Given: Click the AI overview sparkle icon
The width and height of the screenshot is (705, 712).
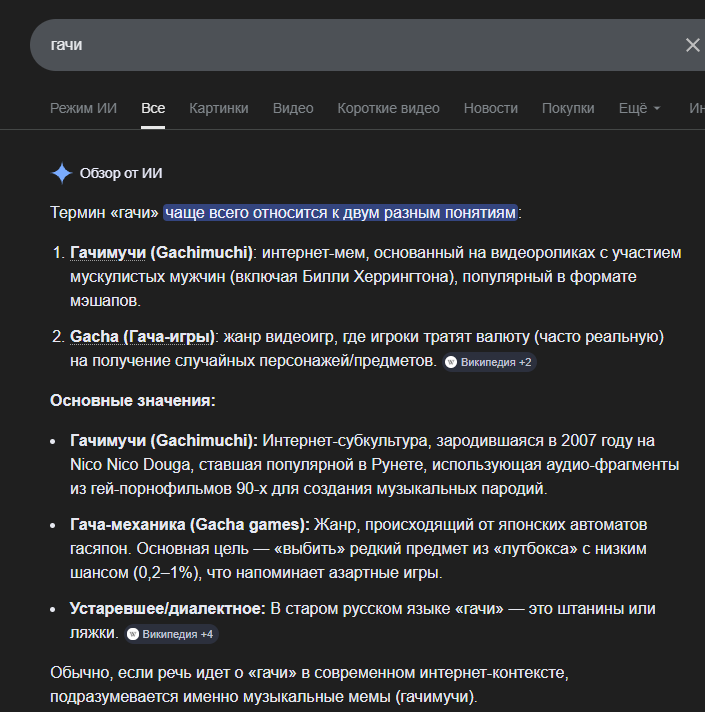Looking at the screenshot, I should 61,173.
